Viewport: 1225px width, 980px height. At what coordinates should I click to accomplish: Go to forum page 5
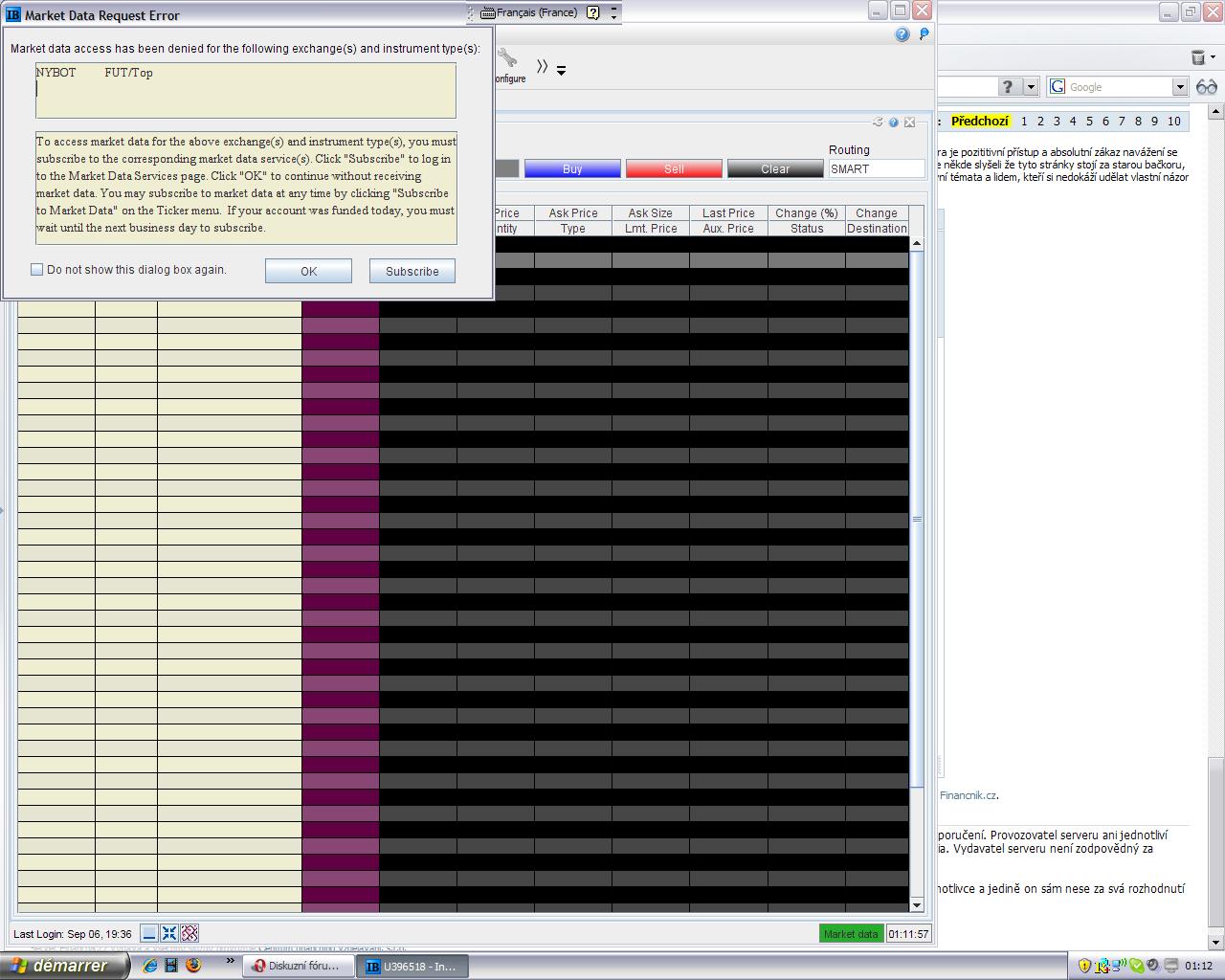click(x=1089, y=122)
